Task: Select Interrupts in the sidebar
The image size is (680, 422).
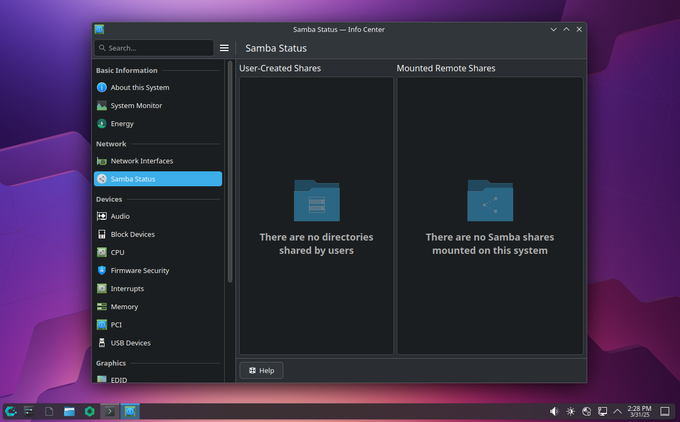Action: [158, 289]
